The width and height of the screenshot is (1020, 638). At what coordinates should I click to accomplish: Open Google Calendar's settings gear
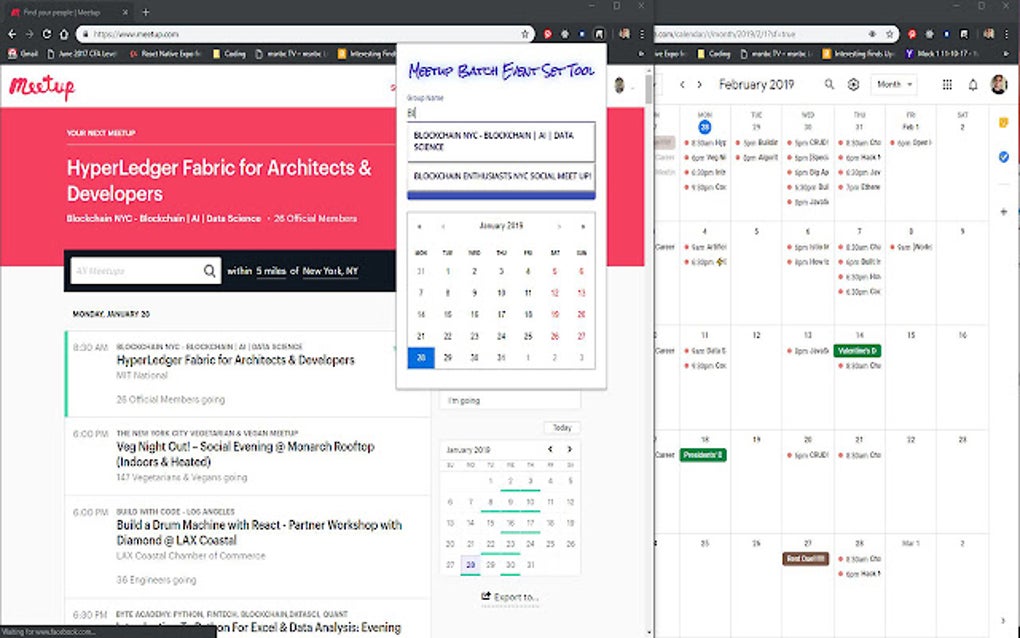click(853, 85)
